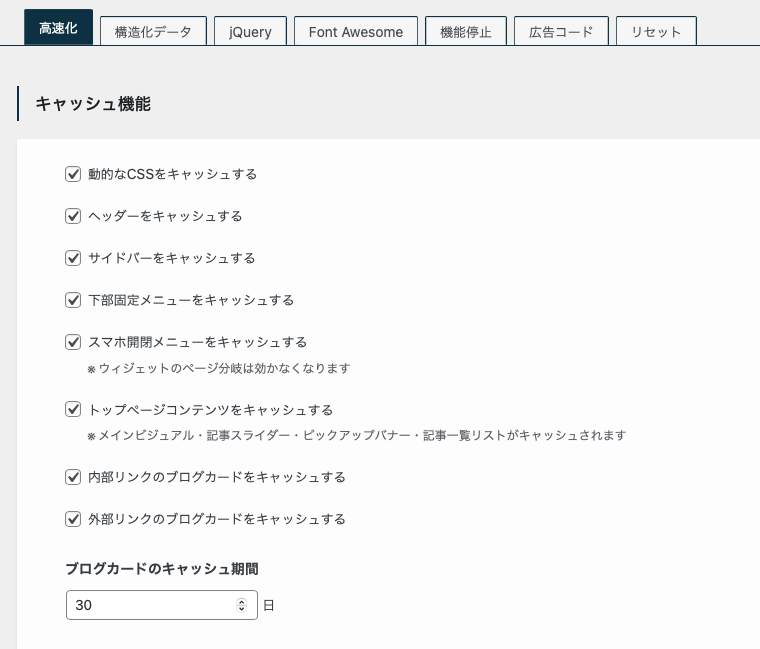The image size is (760, 649).
Task: Uncheck トップページコンテンツをキャッシュする checkbox
Action: pos(73,409)
